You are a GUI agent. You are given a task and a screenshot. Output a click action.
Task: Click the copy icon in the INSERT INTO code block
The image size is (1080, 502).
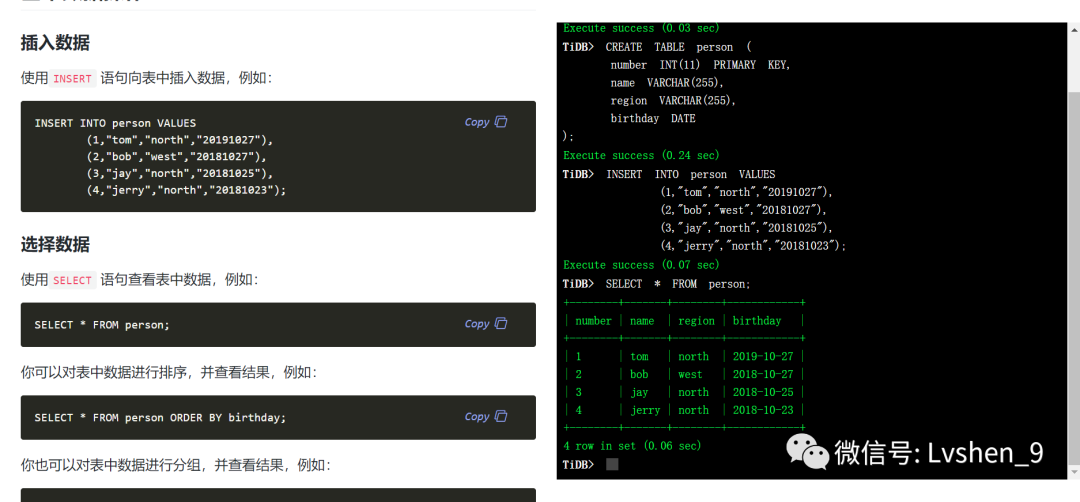point(501,122)
